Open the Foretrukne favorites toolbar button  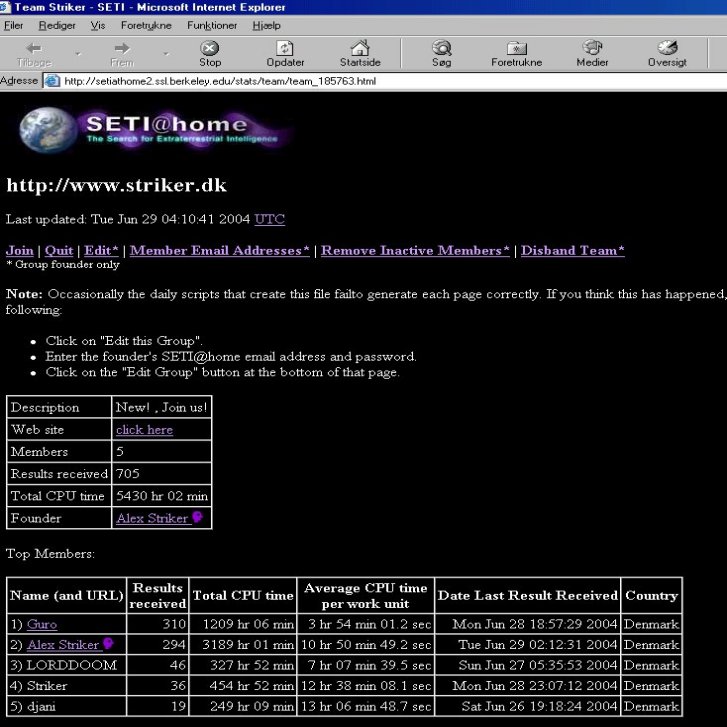click(x=516, y=53)
